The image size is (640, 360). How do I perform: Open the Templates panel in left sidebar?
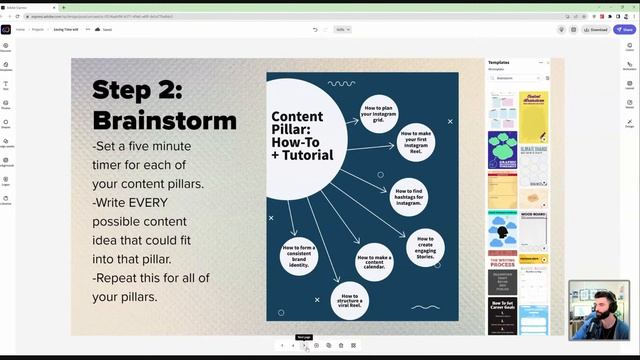(6, 67)
